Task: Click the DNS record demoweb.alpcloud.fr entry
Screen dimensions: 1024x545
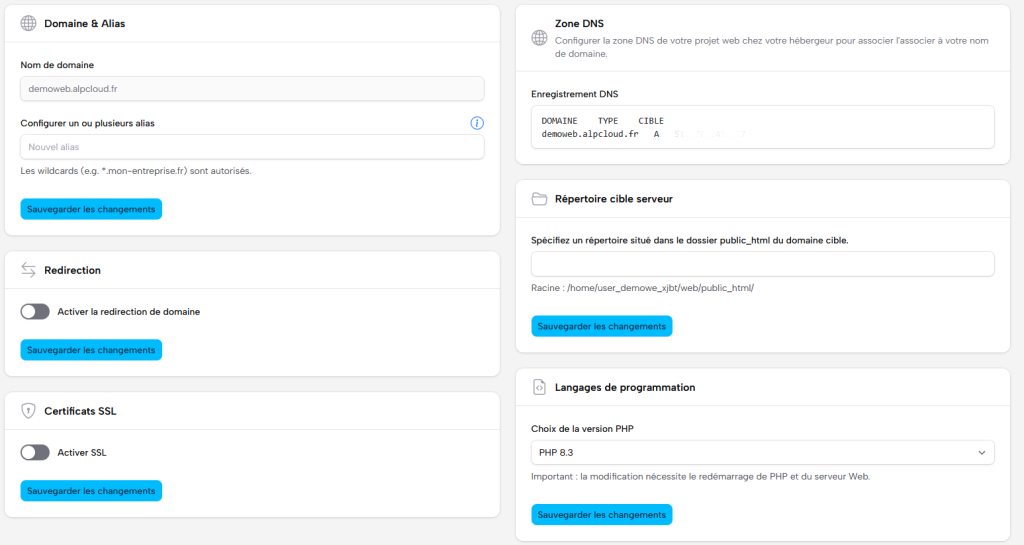Action: [x=590, y=133]
